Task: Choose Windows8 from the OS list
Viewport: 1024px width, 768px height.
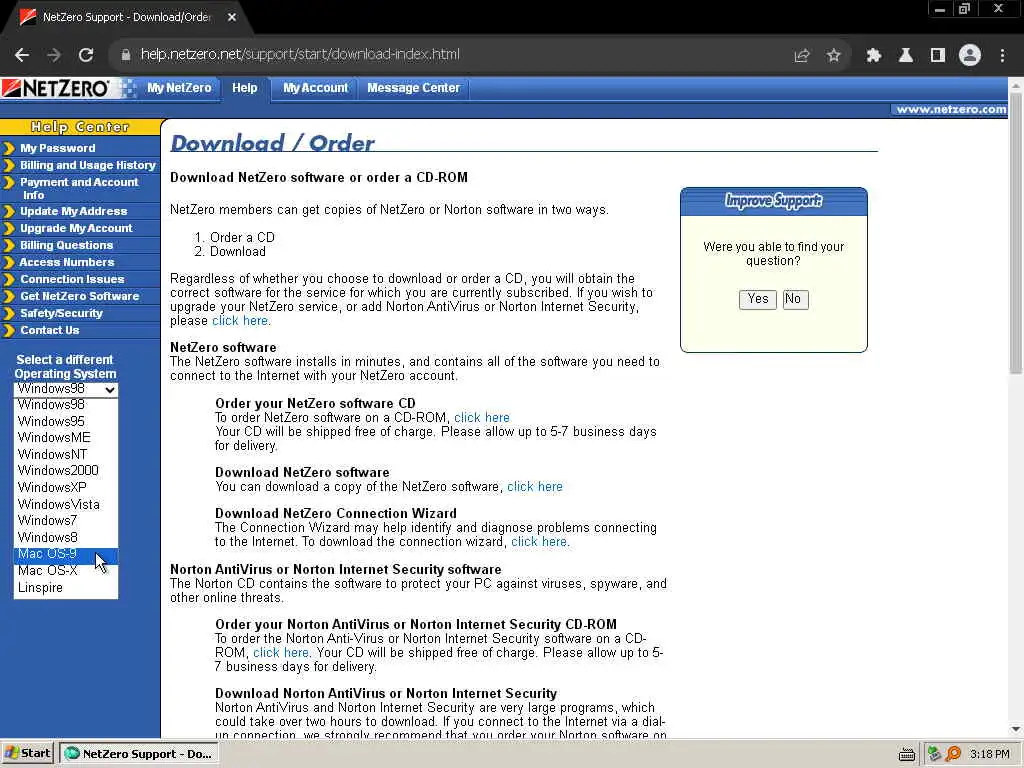Action: click(x=65, y=537)
